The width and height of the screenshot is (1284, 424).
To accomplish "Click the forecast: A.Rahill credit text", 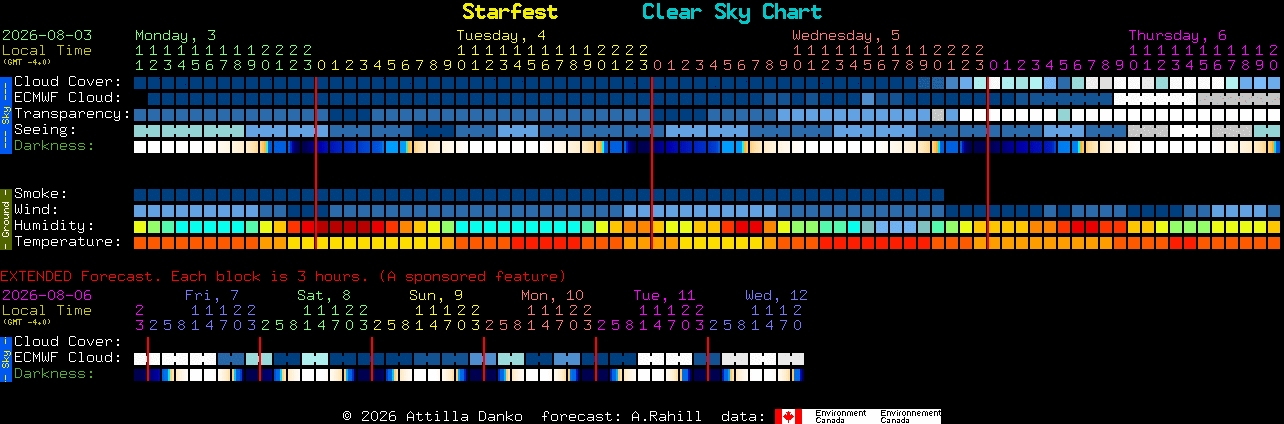I will tap(621, 416).
